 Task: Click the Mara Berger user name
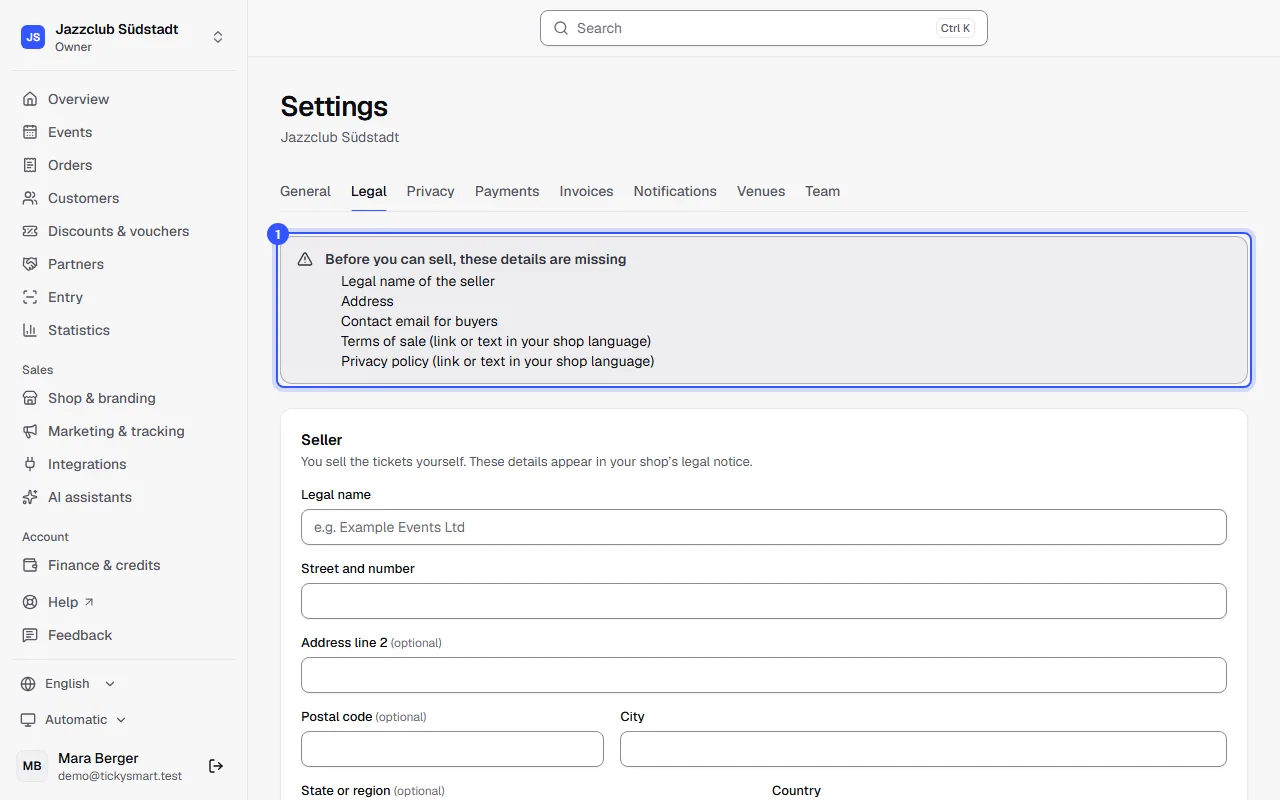click(x=98, y=758)
